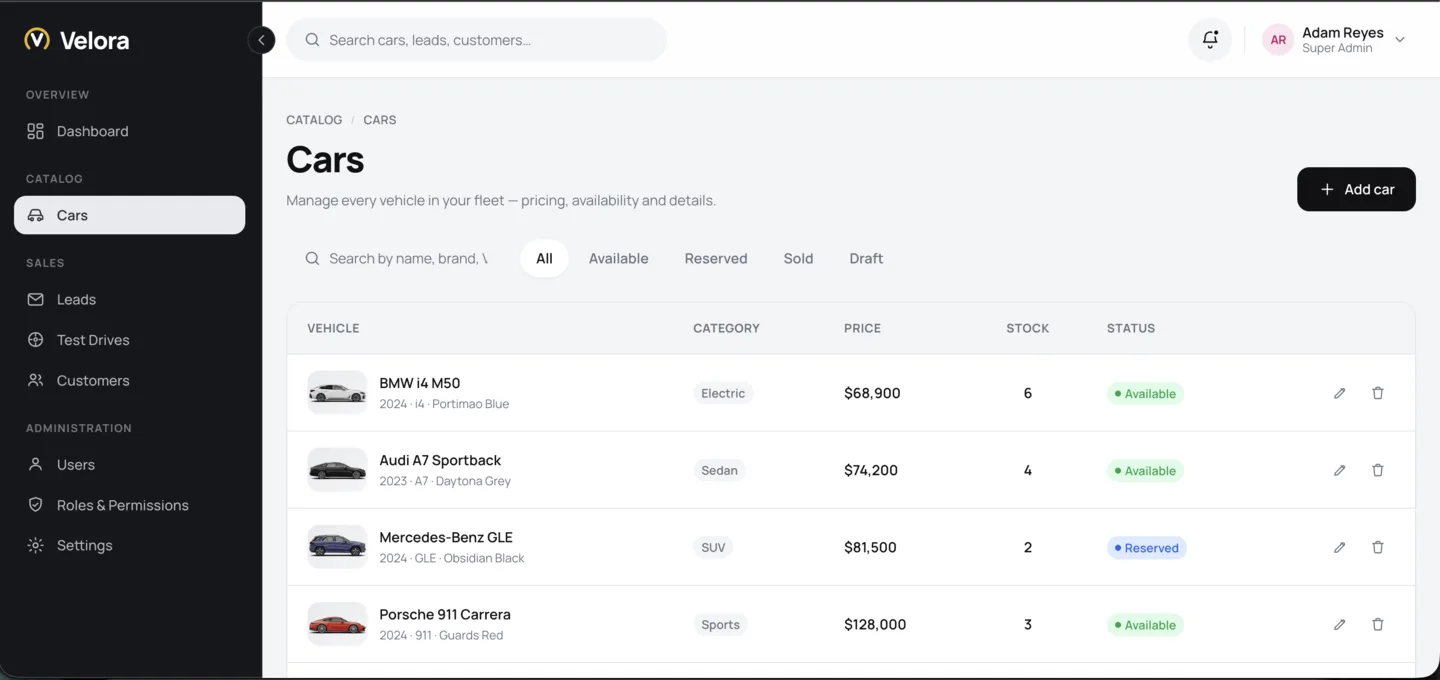The height and width of the screenshot is (680, 1440).
Task: Click the Sports category tag
Action: 720,624
